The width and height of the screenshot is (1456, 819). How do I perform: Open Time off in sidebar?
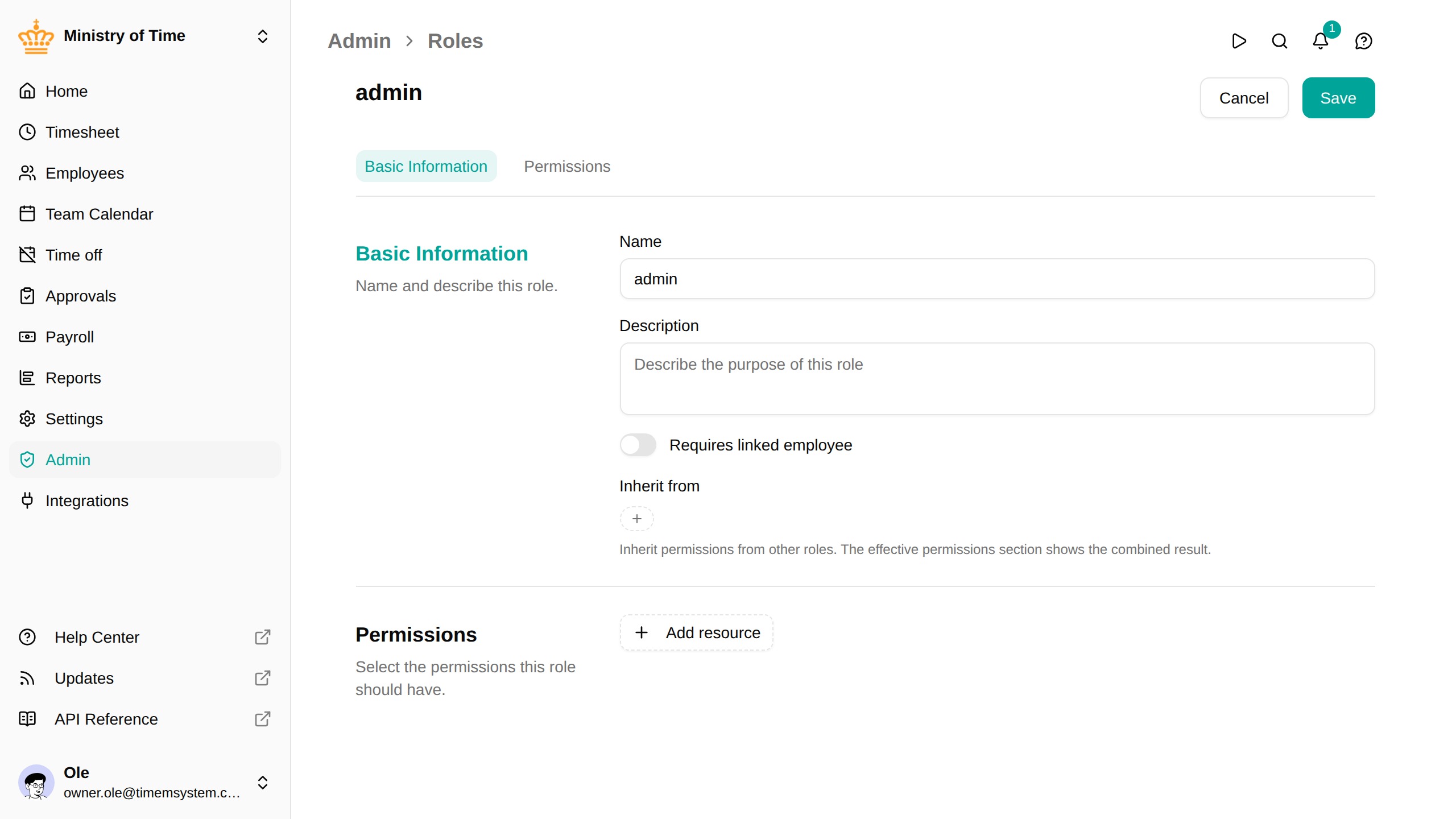click(x=145, y=255)
